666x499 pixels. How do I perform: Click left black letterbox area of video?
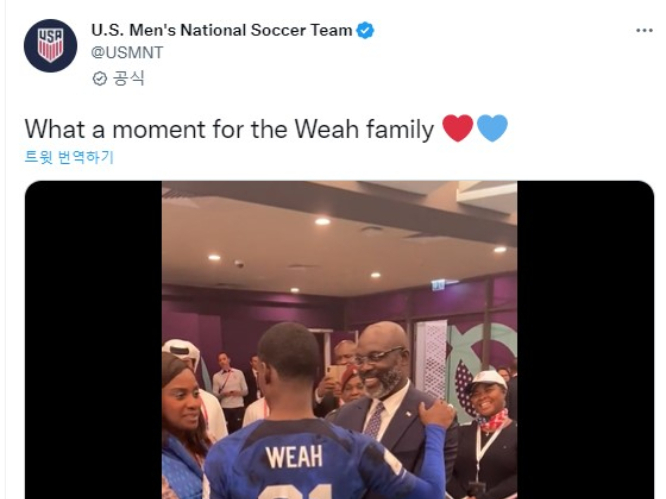pyautogui.click(x=93, y=340)
